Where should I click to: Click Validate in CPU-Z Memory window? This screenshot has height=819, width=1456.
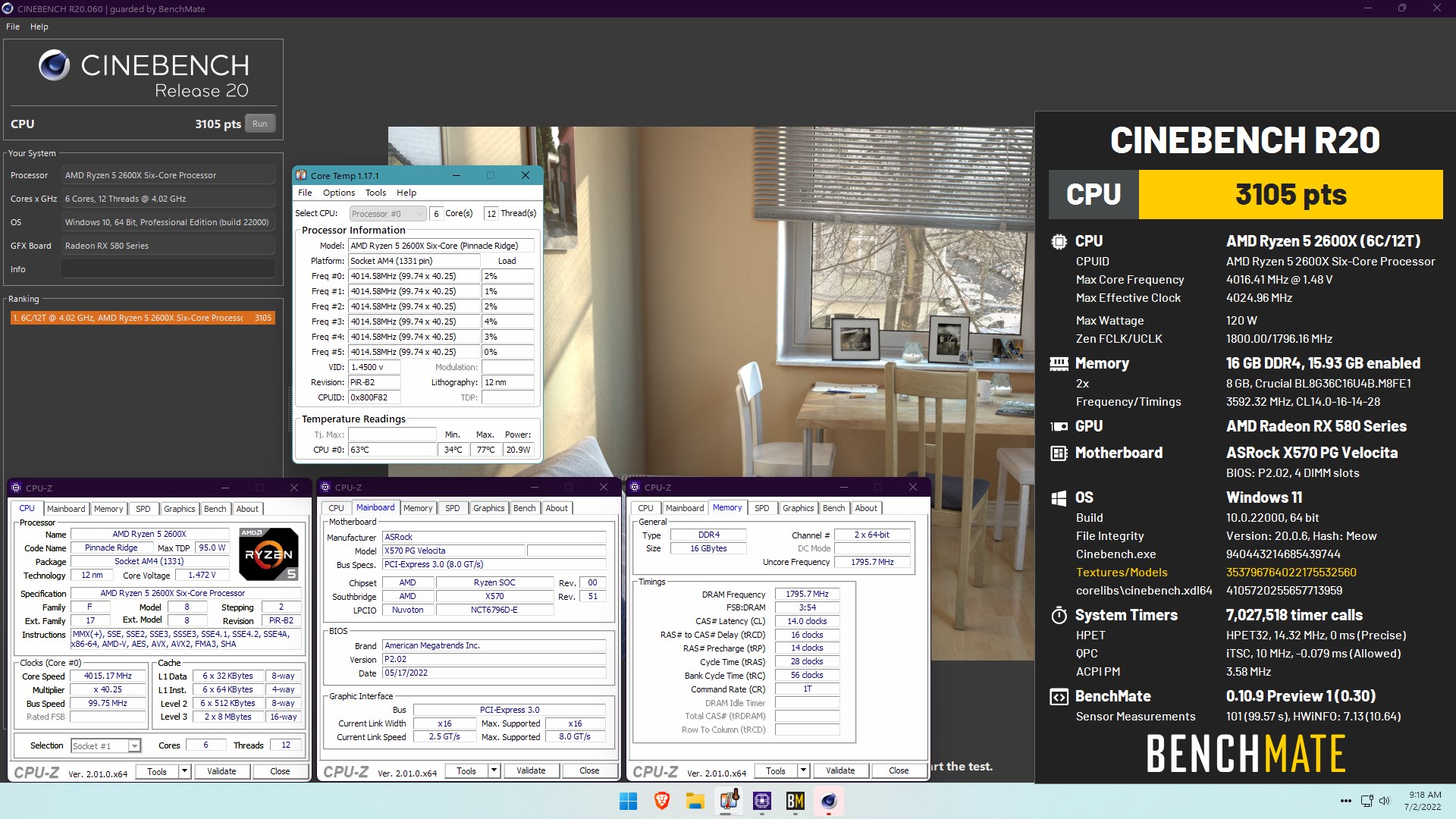(840, 770)
